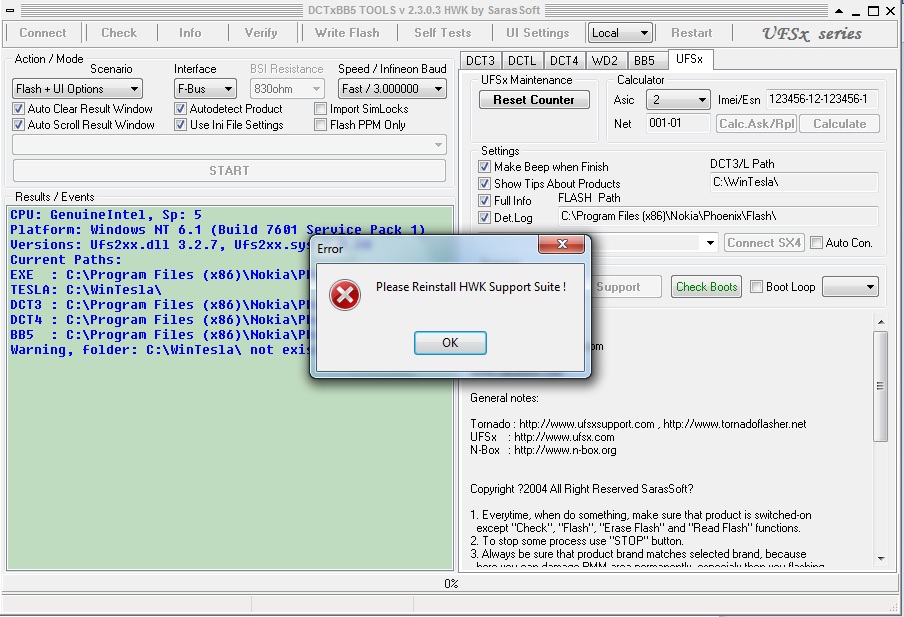Toggle the Full Info checkbox
904x617 pixels.
pos(484,201)
